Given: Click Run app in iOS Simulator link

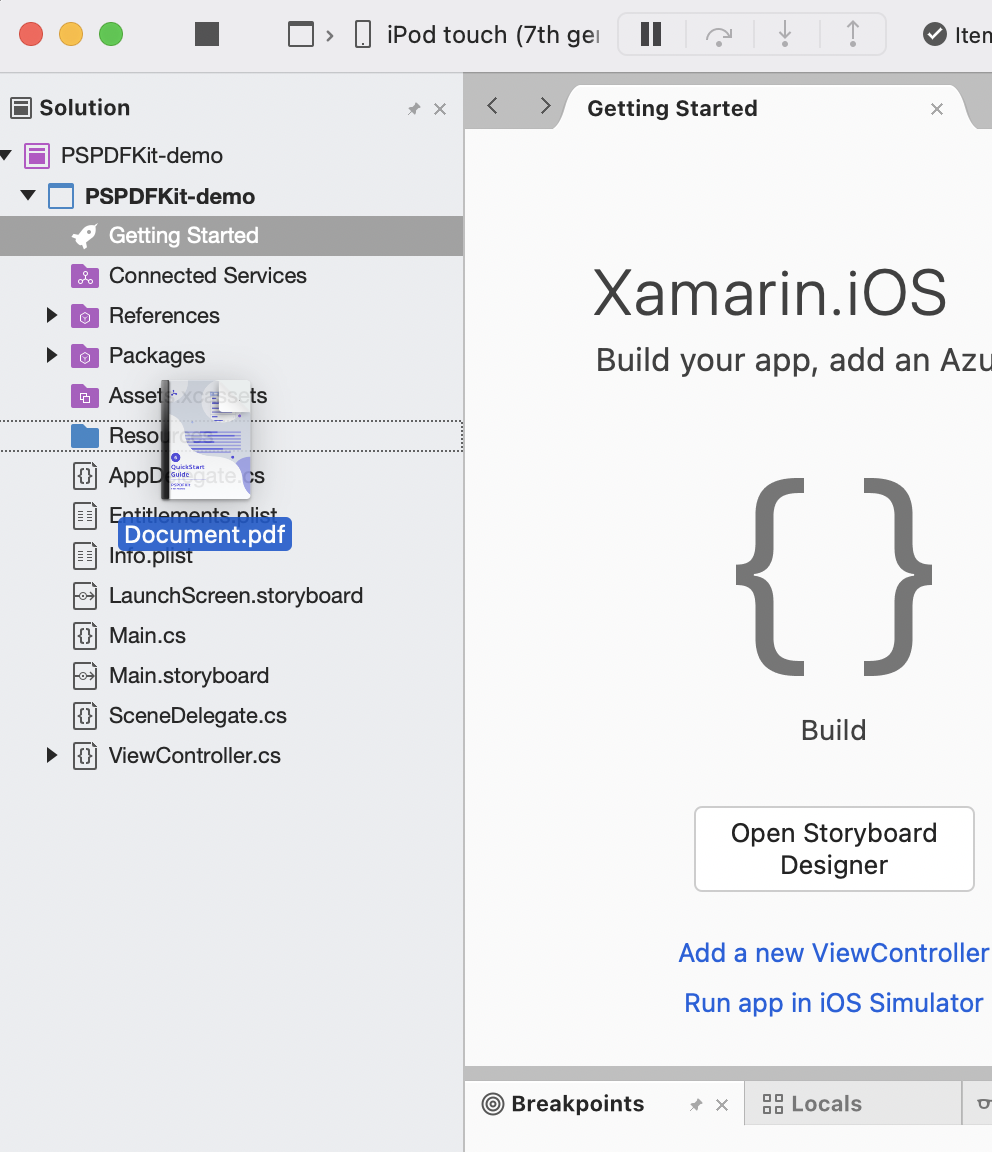Looking at the screenshot, I should coord(833,1003).
